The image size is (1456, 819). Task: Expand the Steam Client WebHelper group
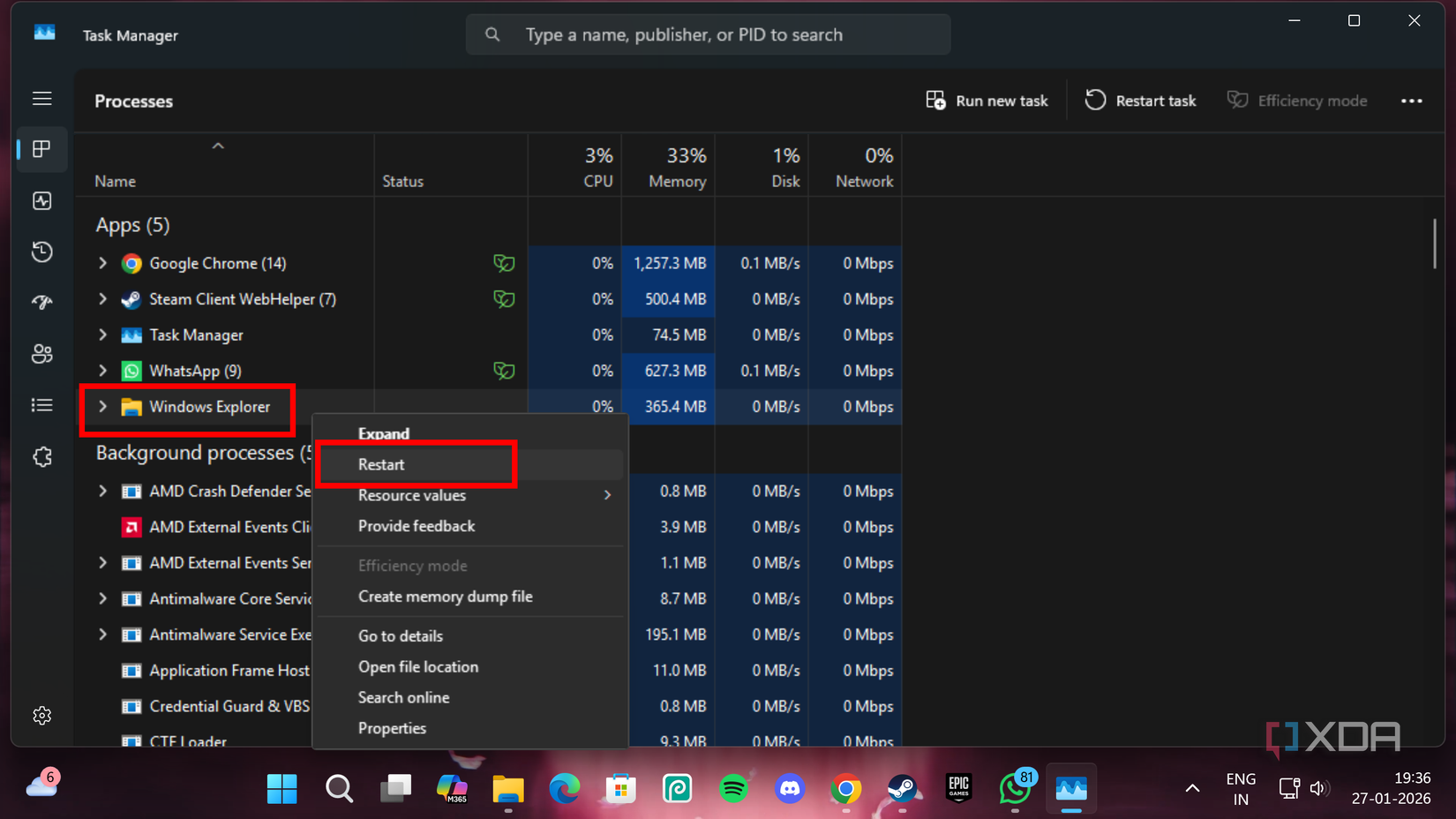coord(102,299)
